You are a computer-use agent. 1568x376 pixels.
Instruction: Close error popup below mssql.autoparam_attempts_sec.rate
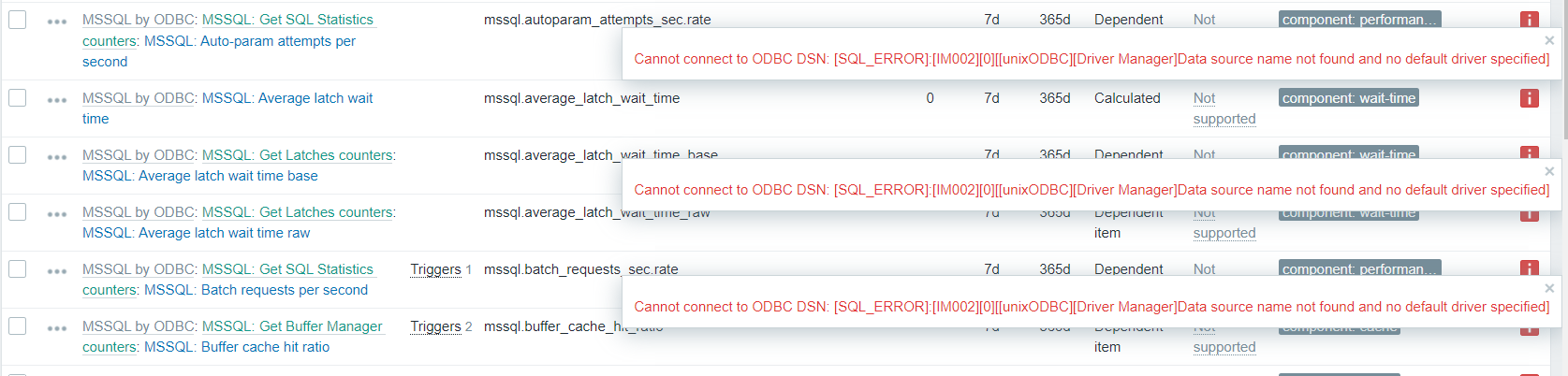click(1549, 40)
